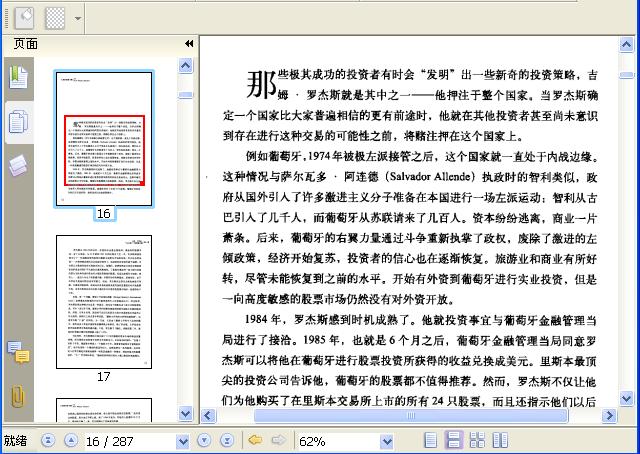
Task: Expand the toolbar options dropdown arrow
Action: (x=78, y=19)
